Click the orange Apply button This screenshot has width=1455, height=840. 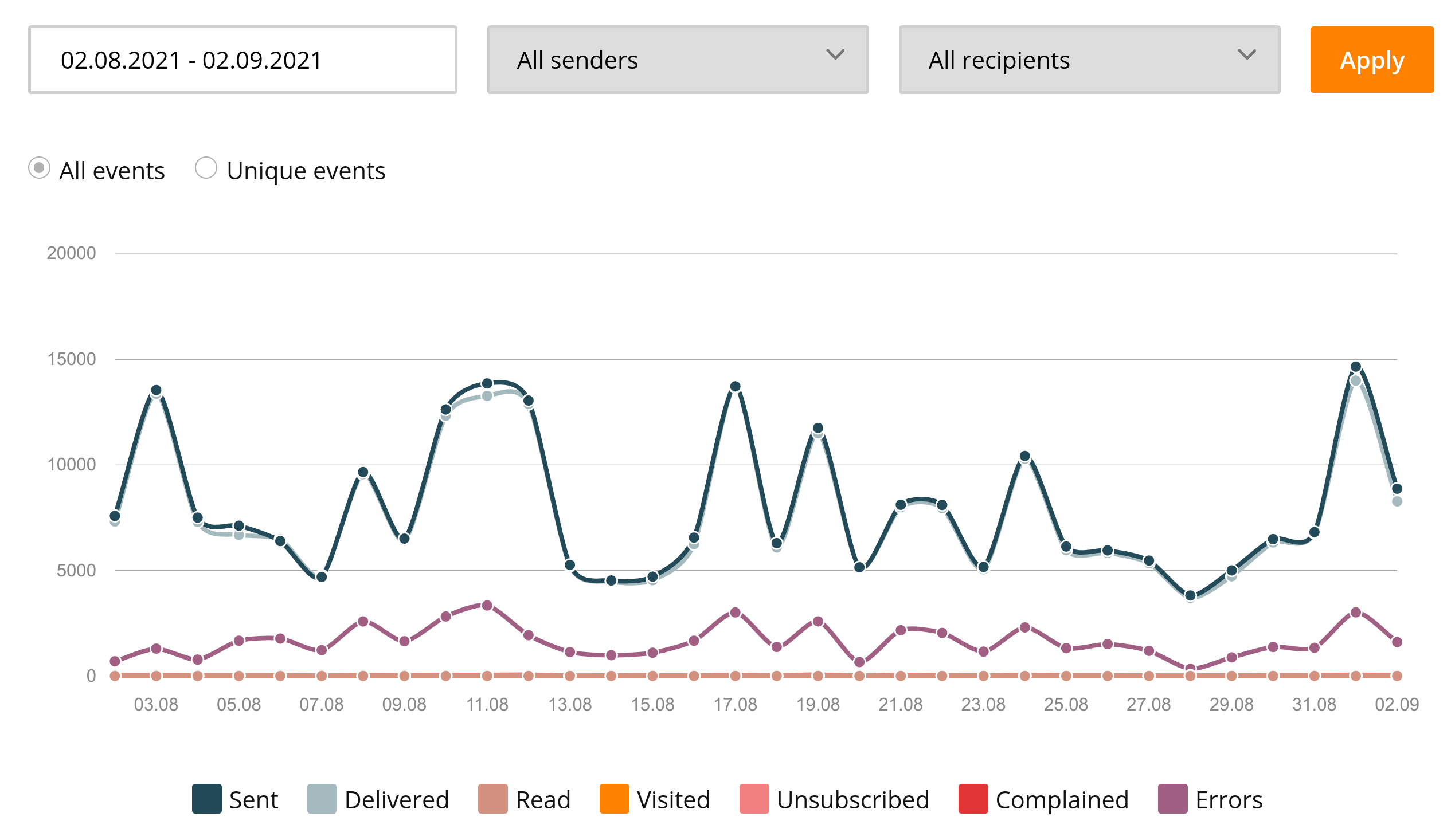pos(1371,60)
